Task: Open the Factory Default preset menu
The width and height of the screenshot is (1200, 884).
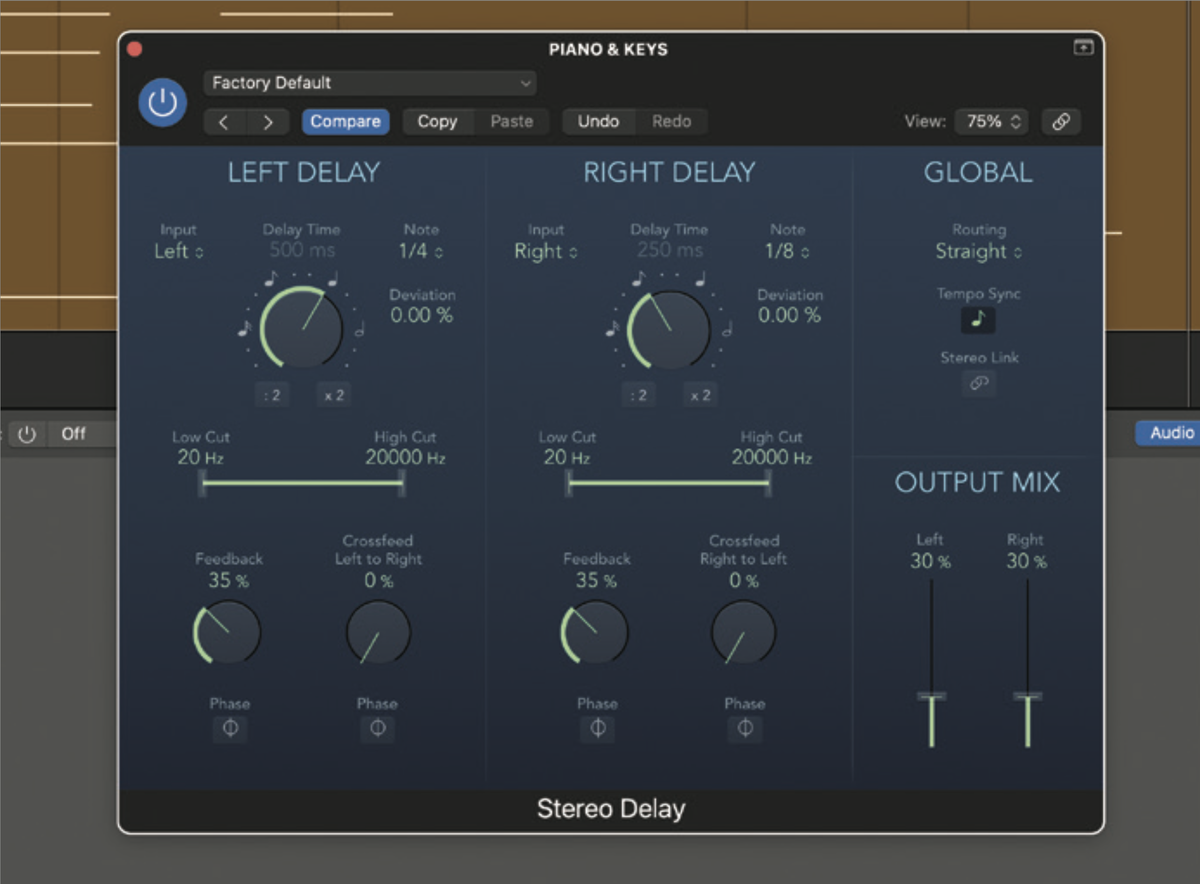Action: pyautogui.click(x=370, y=82)
